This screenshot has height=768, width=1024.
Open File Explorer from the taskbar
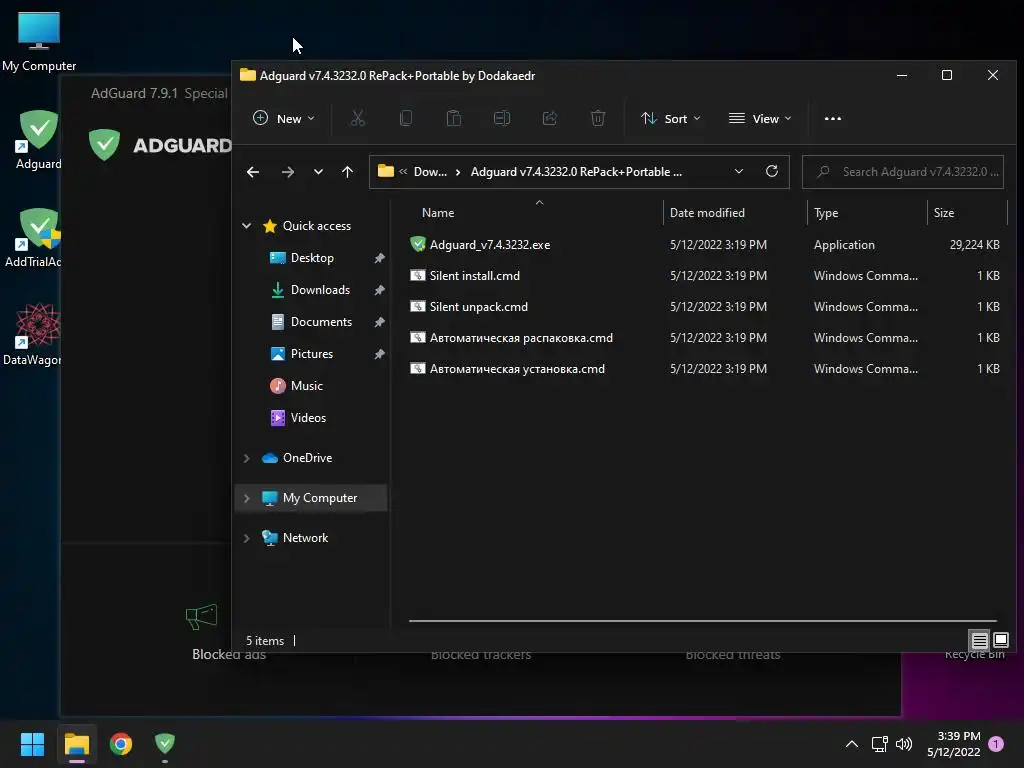pos(76,744)
